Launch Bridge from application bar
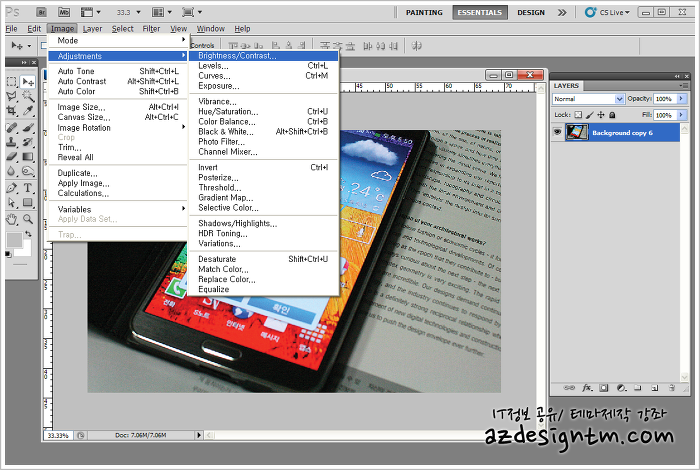 41,12
